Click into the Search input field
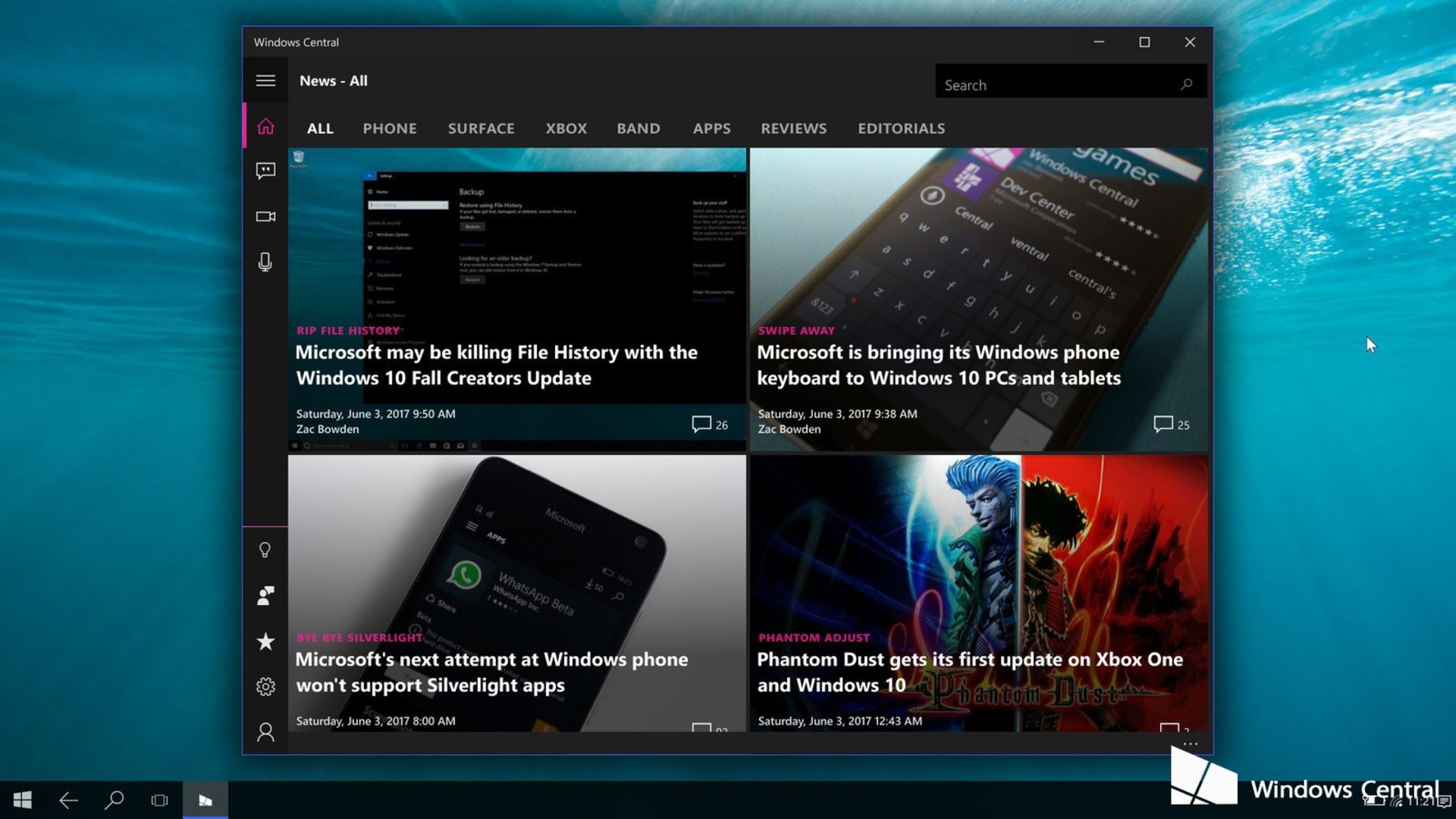 (x=1054, y=85)
